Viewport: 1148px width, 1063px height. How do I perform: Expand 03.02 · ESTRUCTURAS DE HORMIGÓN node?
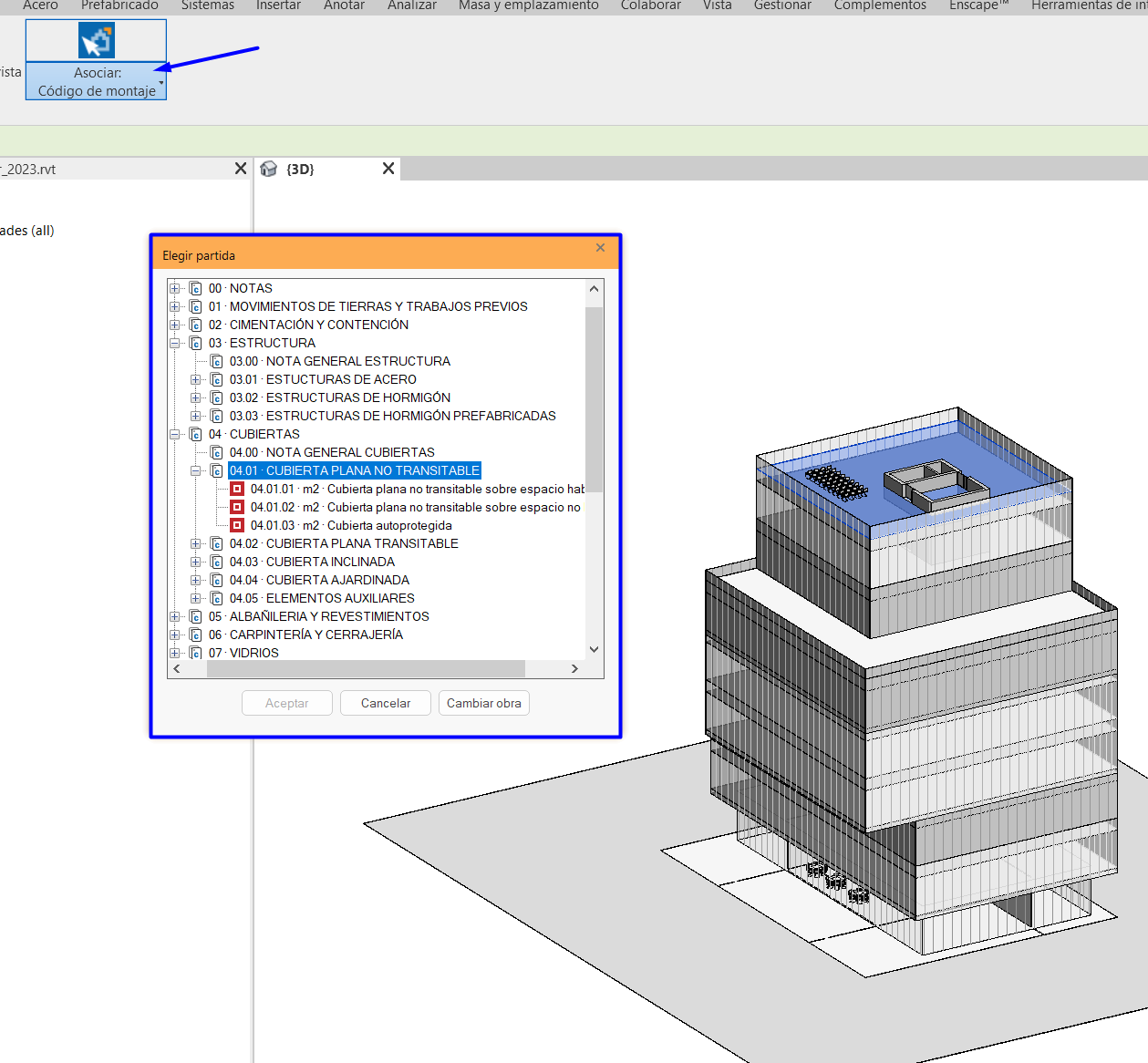196,397
